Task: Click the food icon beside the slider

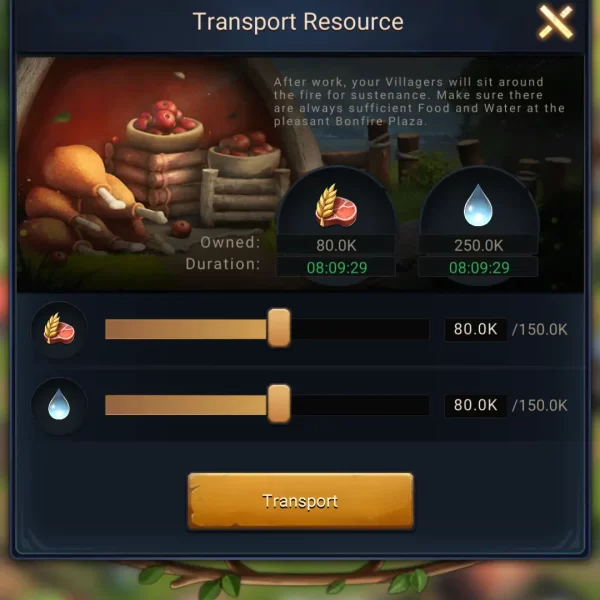Action: coord(59,329)
